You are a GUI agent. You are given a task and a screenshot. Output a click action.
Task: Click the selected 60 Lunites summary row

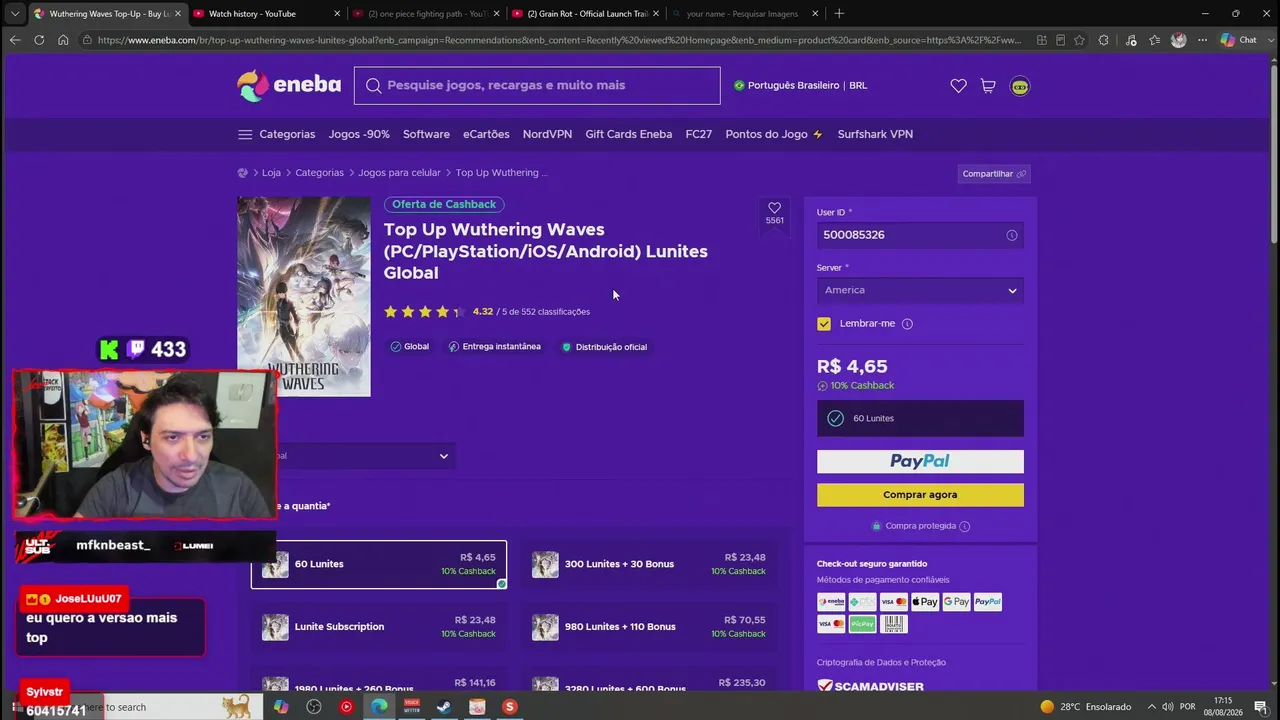tap(920, 419)
